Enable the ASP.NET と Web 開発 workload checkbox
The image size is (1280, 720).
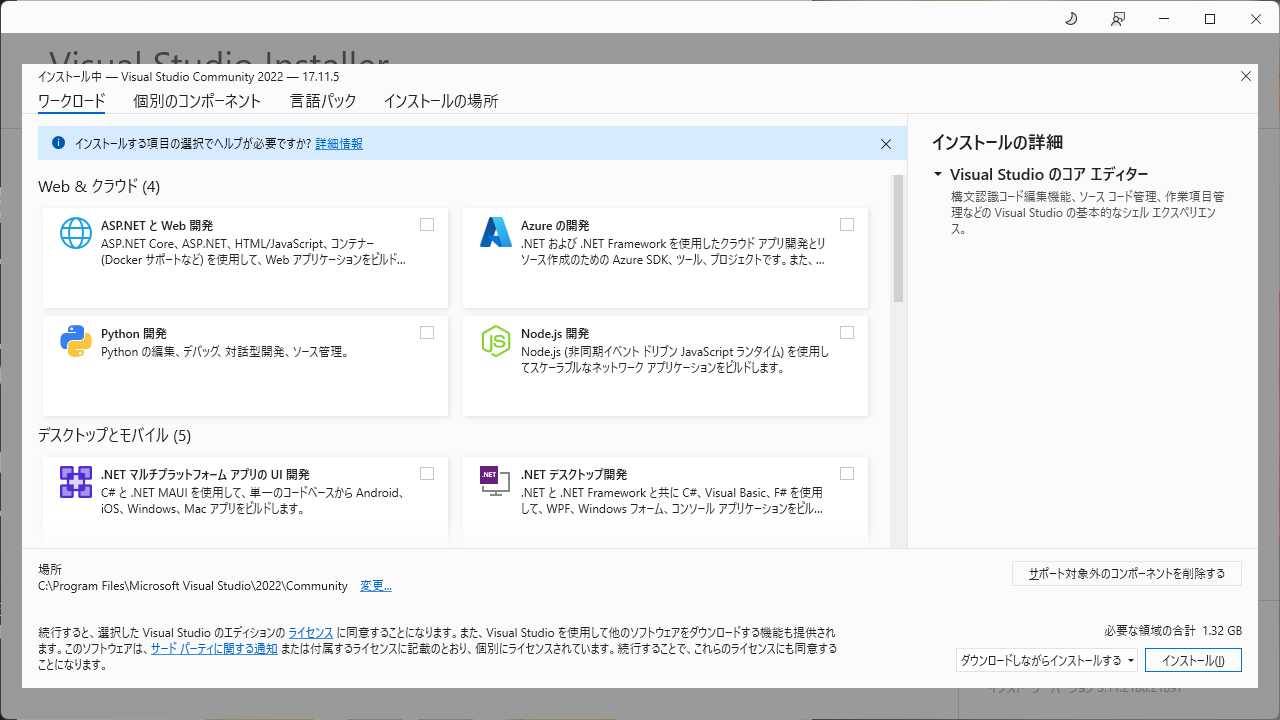click(x=427, y=225)
